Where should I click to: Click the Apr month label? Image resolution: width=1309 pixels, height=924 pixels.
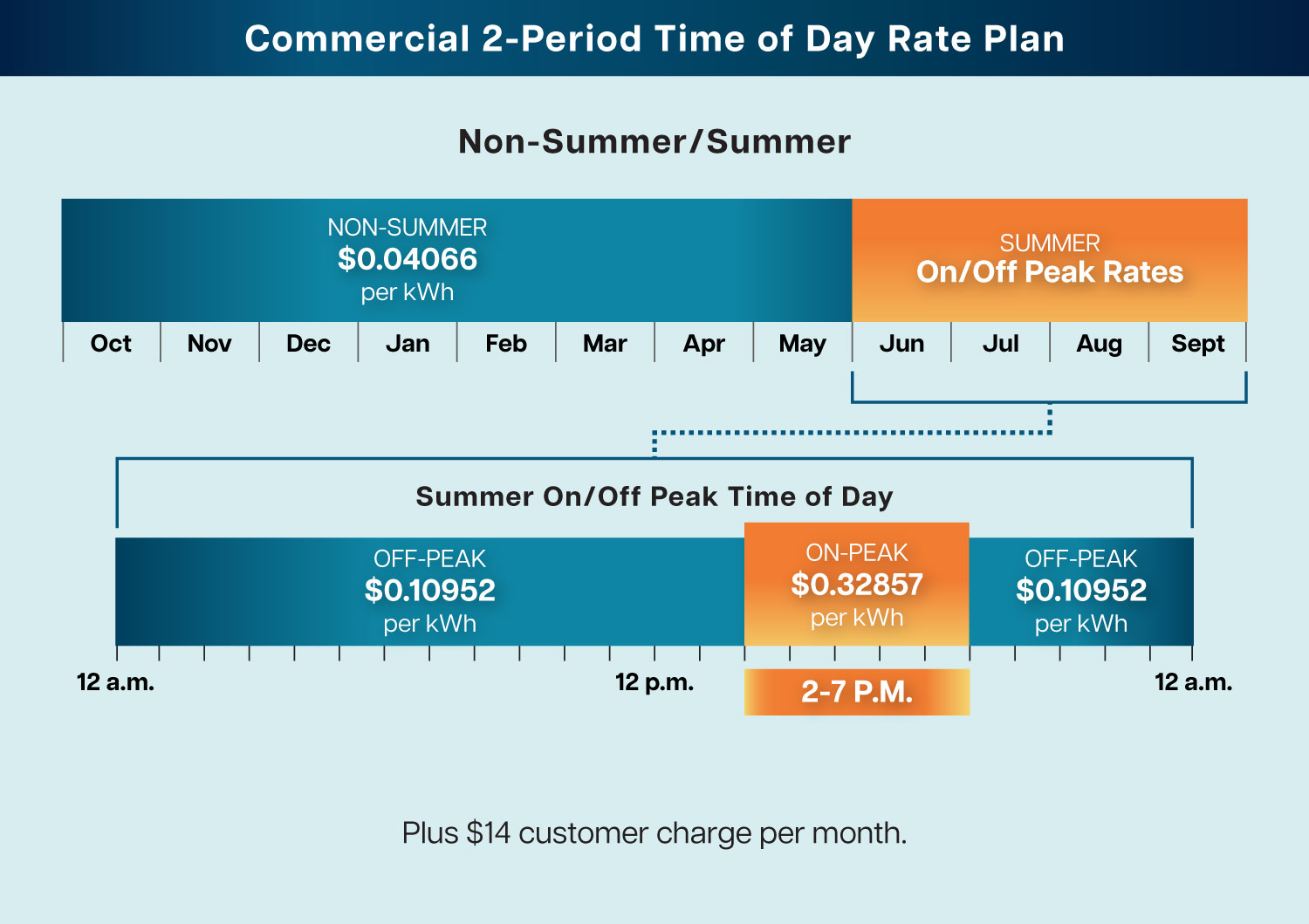(x=703, y=344)
